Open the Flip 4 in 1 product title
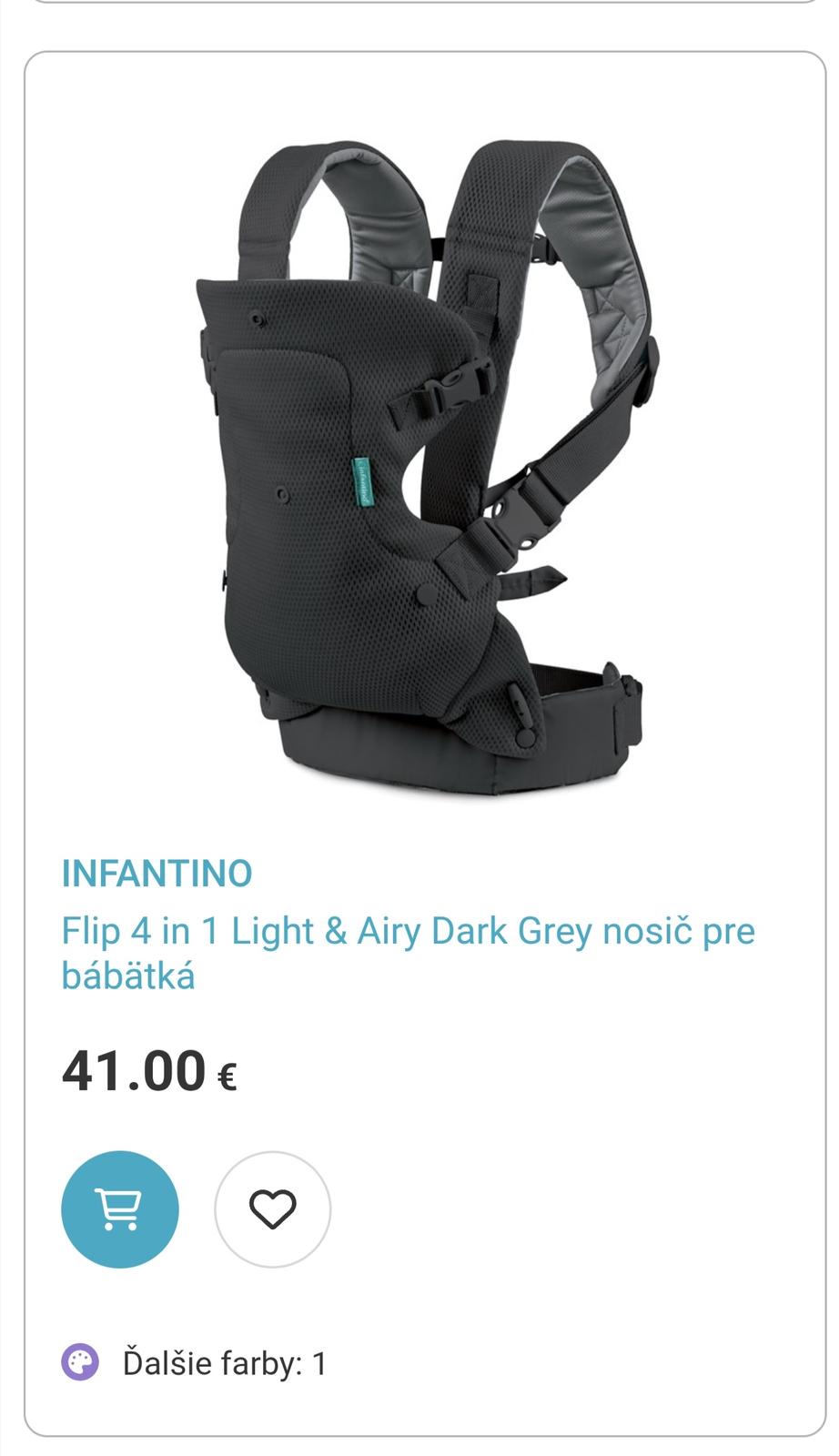The height and width of the screenshot is (1456, 839). click(x=408, y=953)
